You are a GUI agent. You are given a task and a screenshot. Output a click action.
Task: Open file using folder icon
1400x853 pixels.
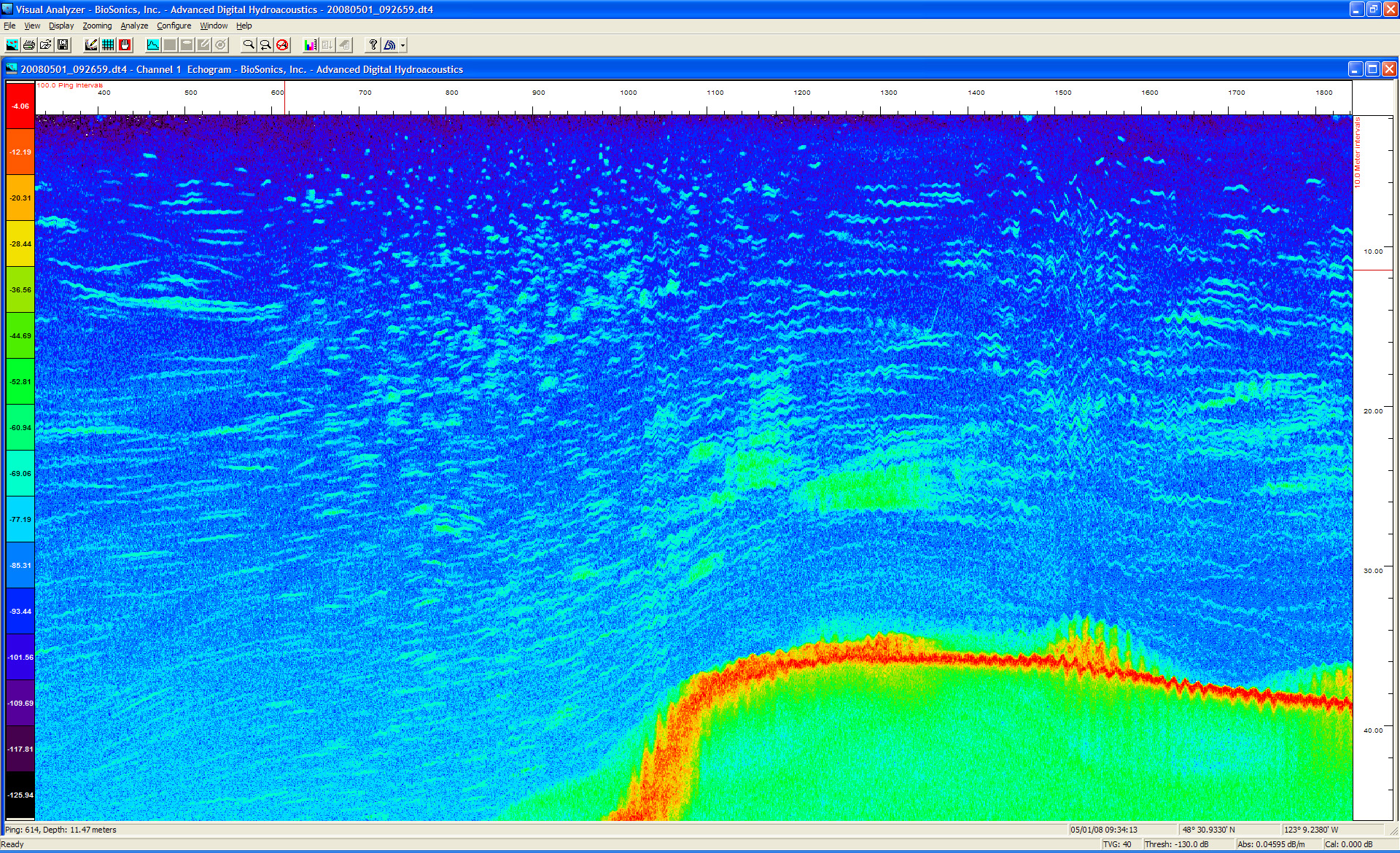pos(46,45)
